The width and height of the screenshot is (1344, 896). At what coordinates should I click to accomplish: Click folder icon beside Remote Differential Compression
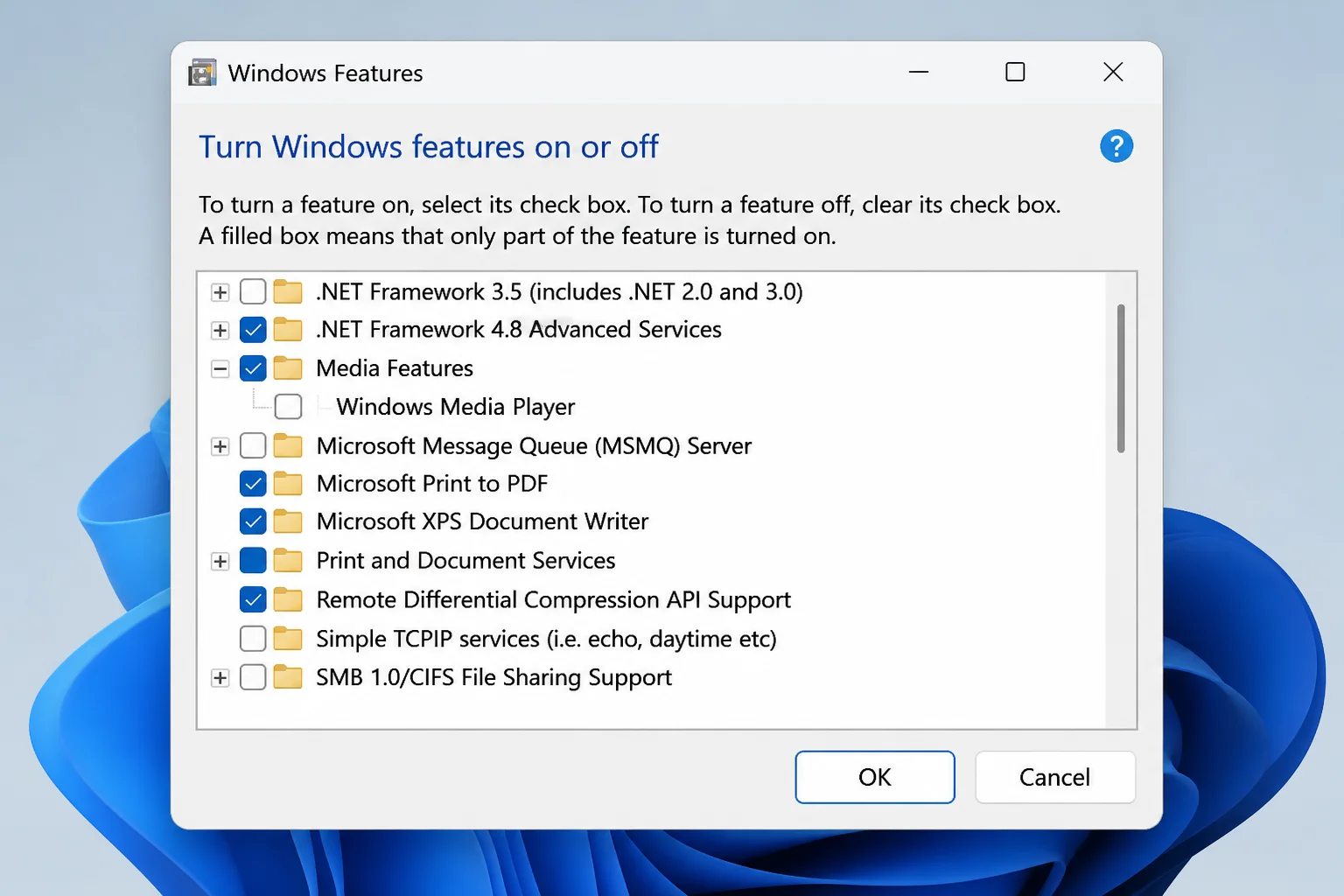[288, 600]
